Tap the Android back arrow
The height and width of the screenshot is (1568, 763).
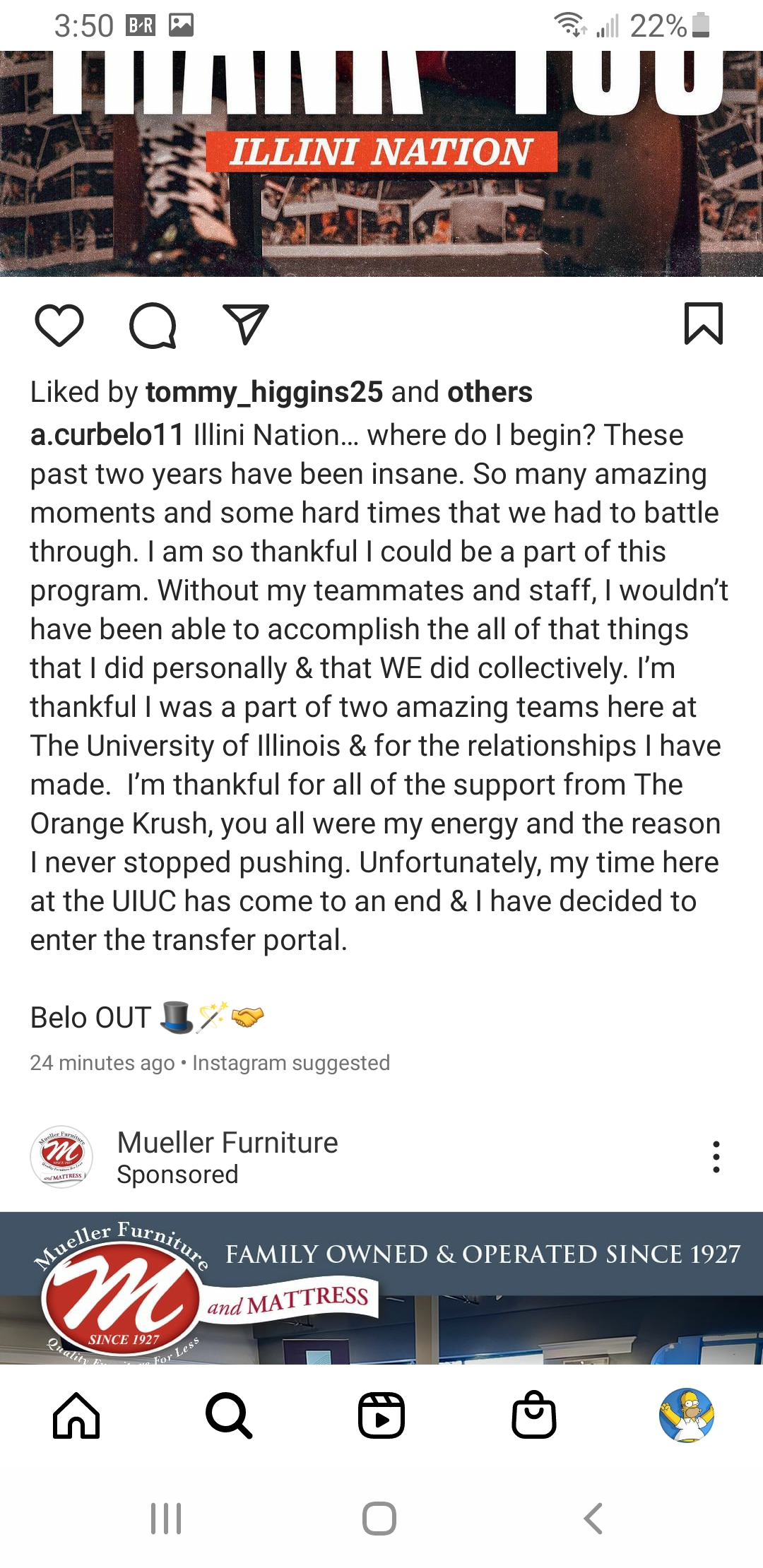click(x=593, y=1519)
